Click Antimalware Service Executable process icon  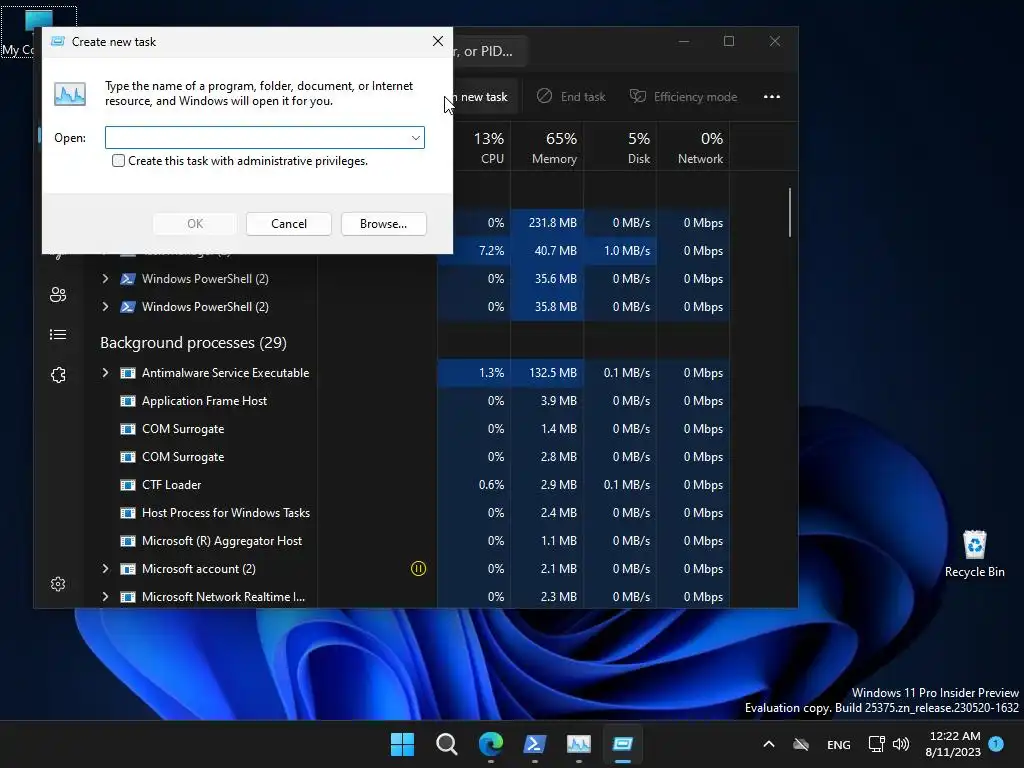tap(128, 373)
